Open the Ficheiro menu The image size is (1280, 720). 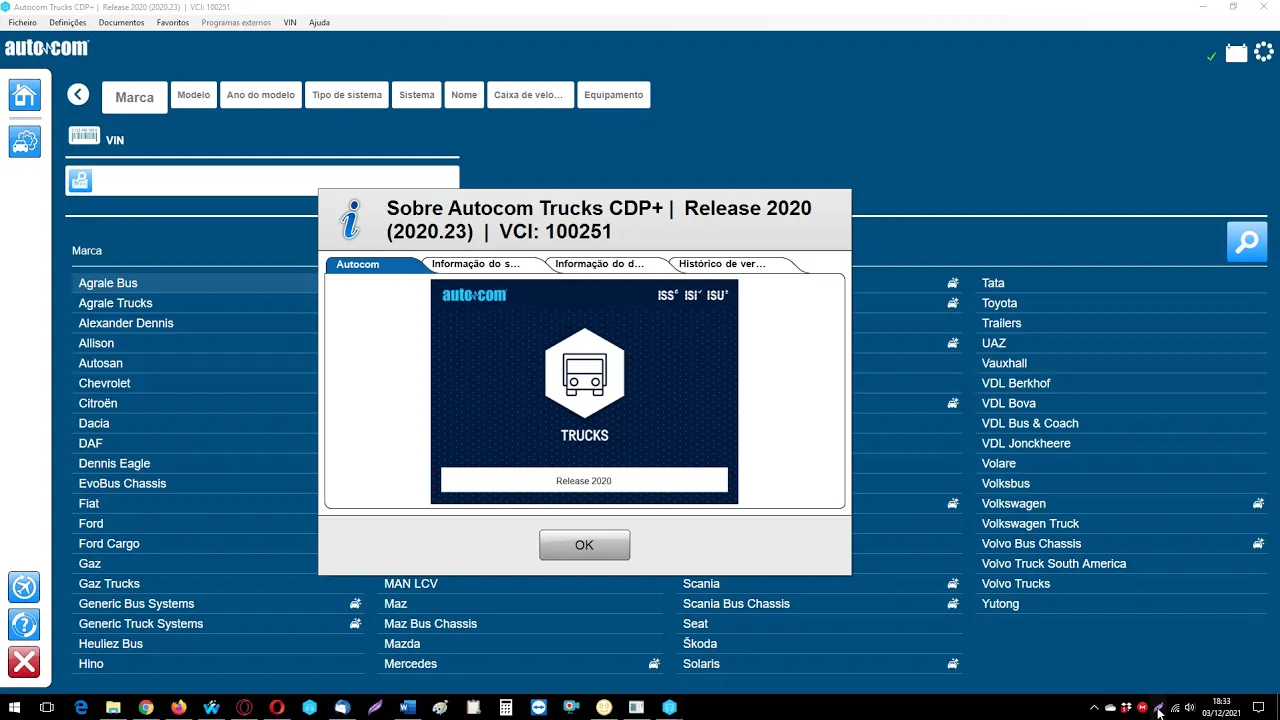pyautogui.click(x=22, y=22)
